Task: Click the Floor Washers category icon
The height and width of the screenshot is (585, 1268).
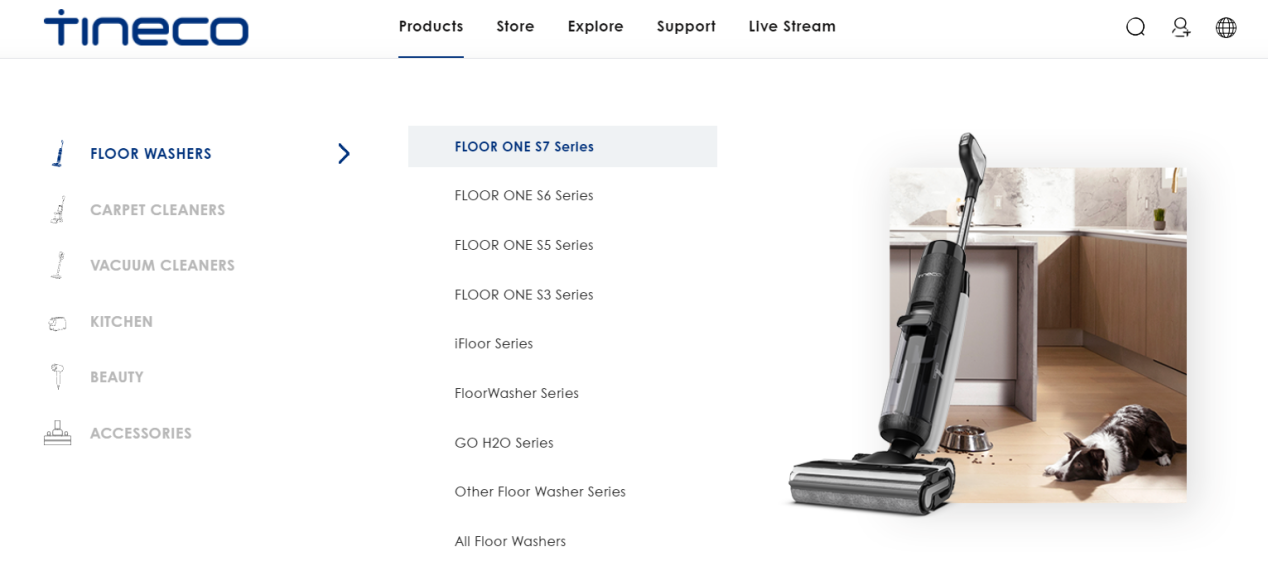Action: pos(58,154)
